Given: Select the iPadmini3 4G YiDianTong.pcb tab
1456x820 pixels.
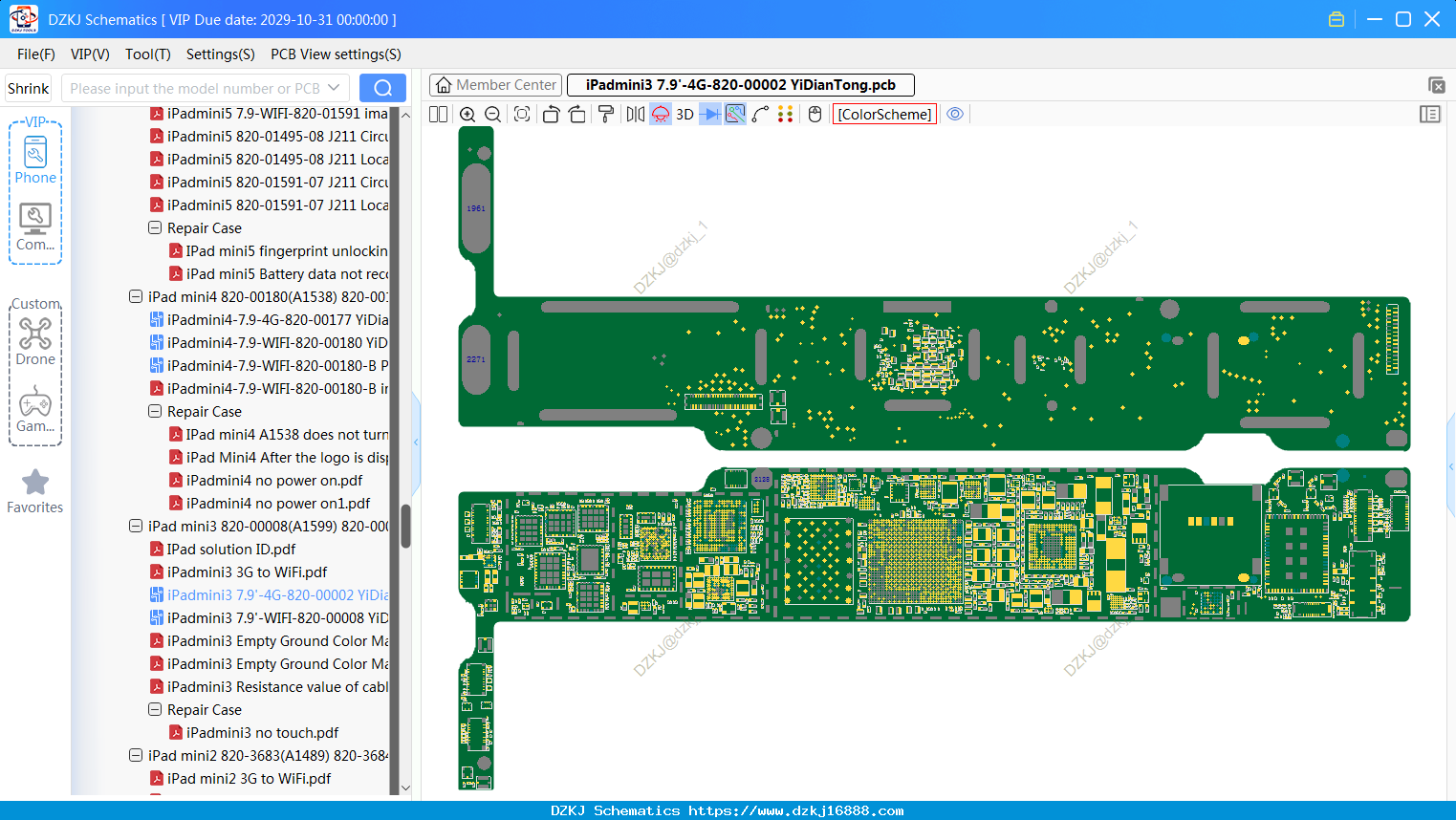Looking at the screenshot, I should (x=741, y=85).
